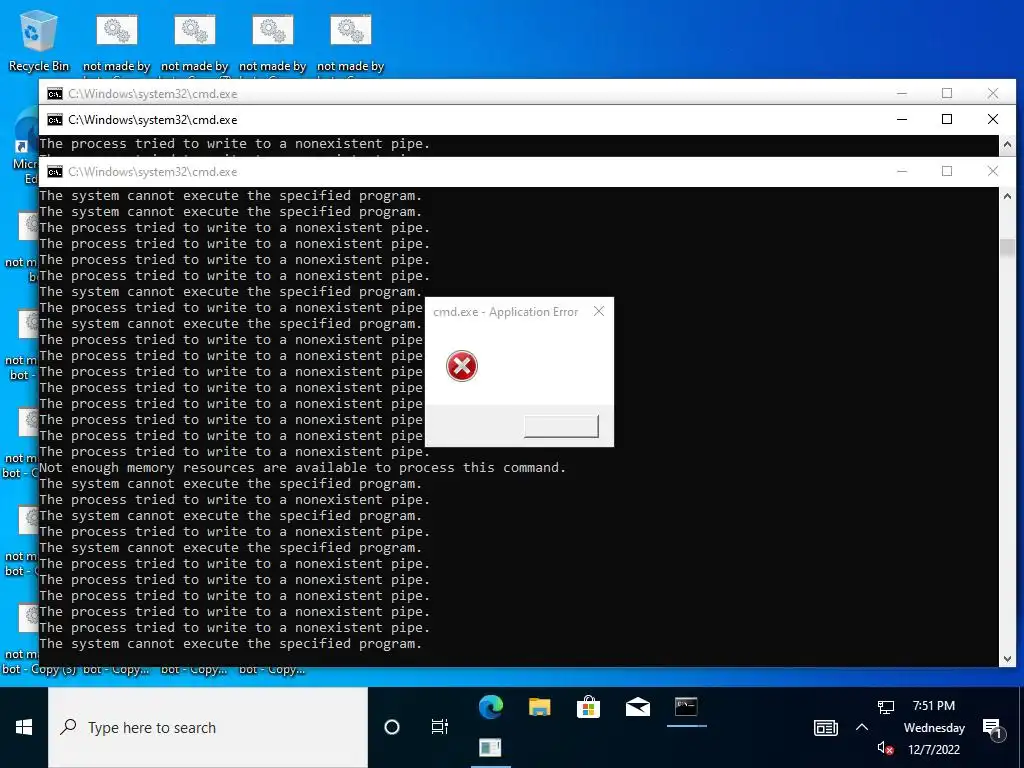This screenshot has width=1024, height=768.
Task: Open the Action Center notifications icon
Action: click(992, 728)
